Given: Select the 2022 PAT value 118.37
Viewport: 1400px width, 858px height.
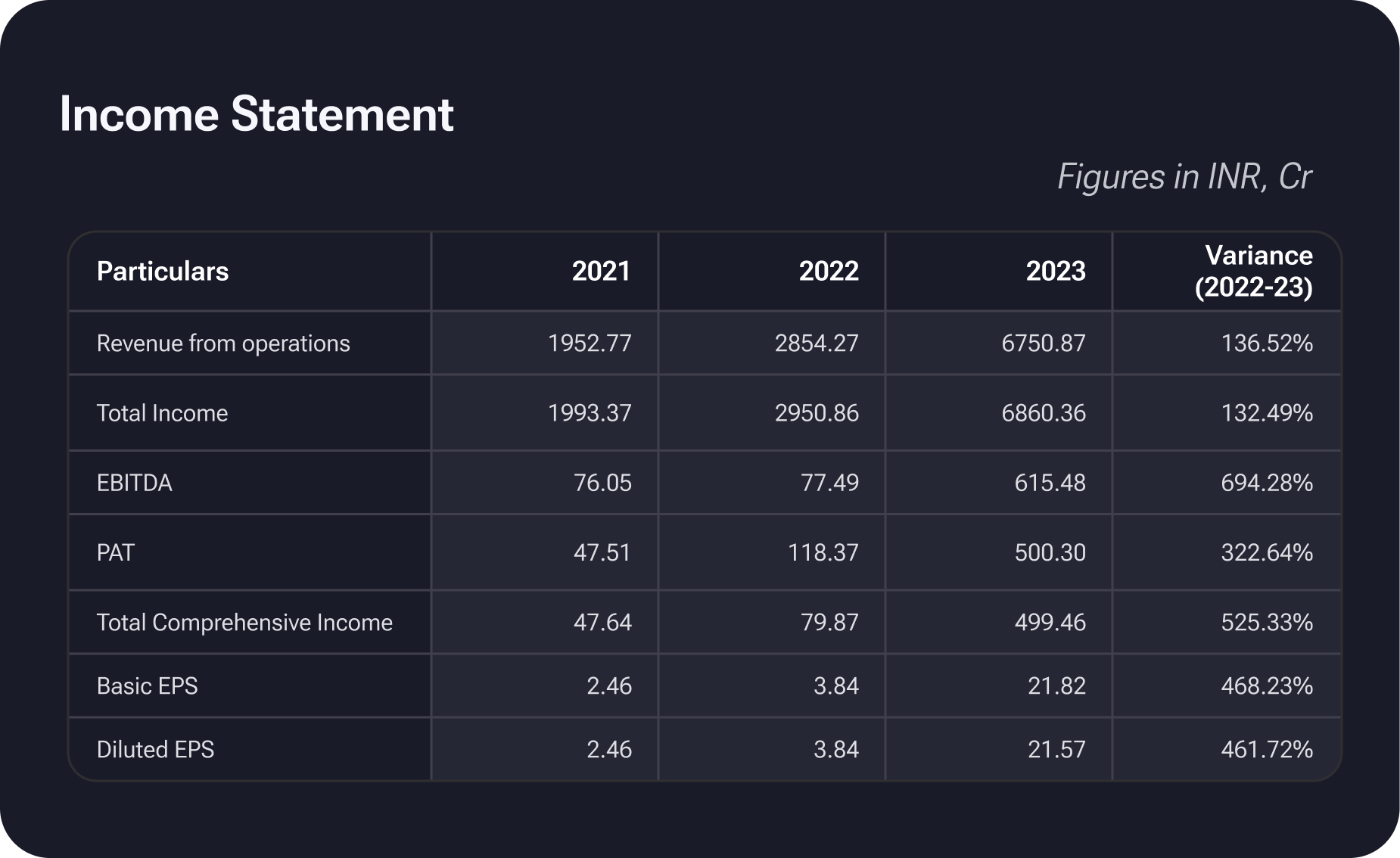Looking at the screenshot, I should pos(823,552).
